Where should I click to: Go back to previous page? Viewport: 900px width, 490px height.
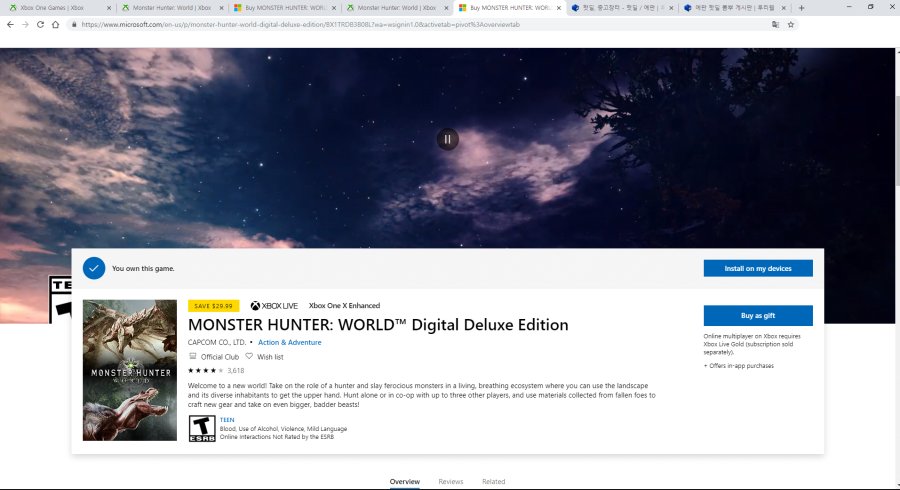tap(10, 25)
